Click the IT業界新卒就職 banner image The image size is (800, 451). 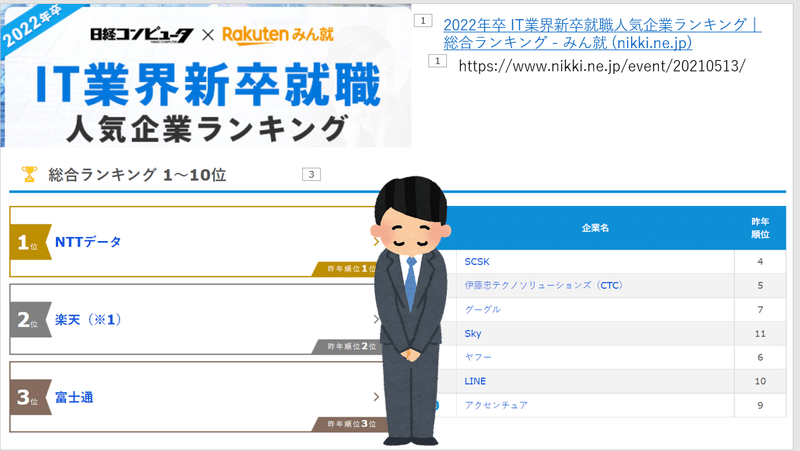(206, 76)
